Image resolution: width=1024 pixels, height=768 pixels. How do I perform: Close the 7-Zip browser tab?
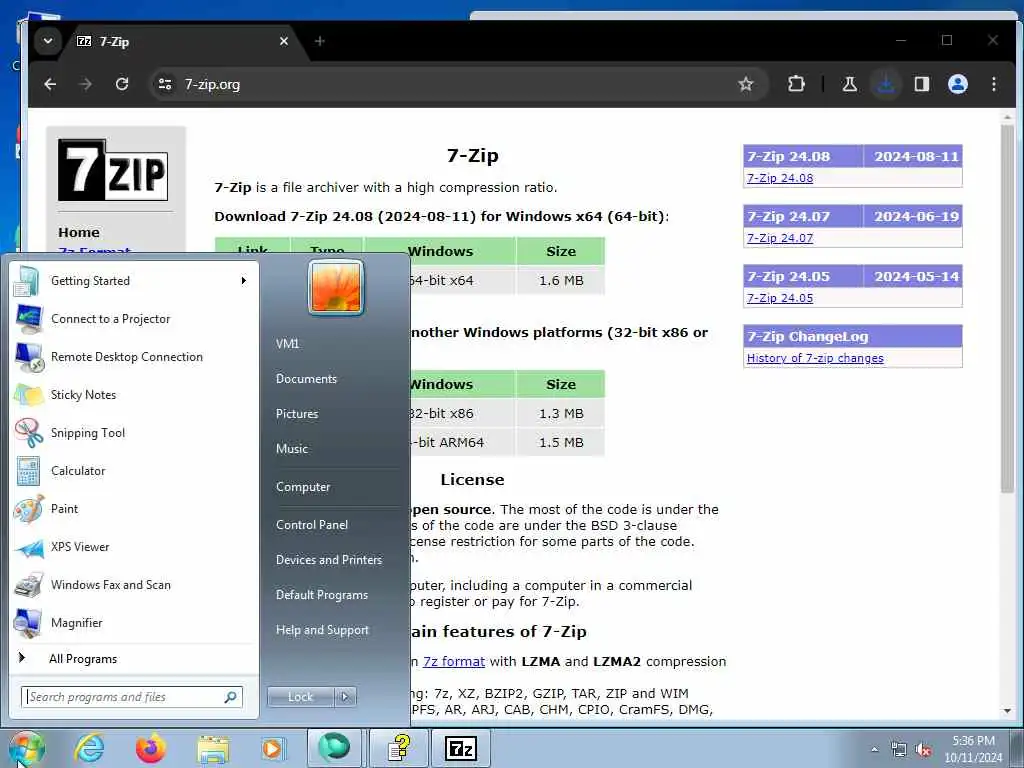[283, 41]
